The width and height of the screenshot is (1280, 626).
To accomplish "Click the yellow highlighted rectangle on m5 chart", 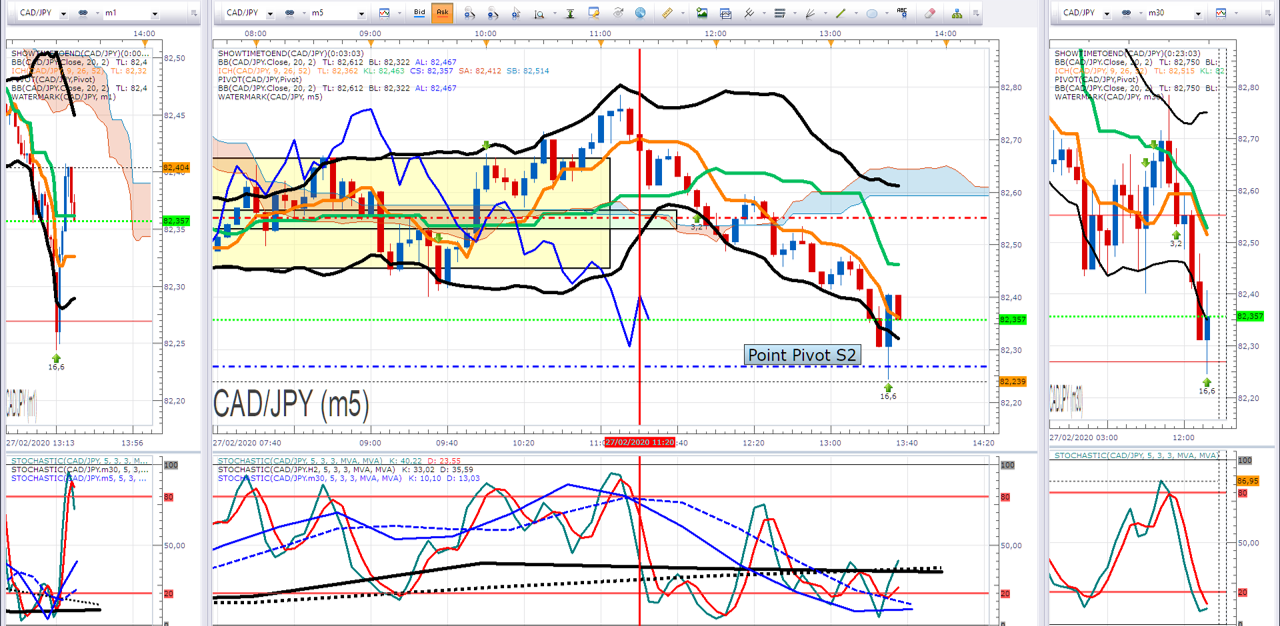I will 411,212.
